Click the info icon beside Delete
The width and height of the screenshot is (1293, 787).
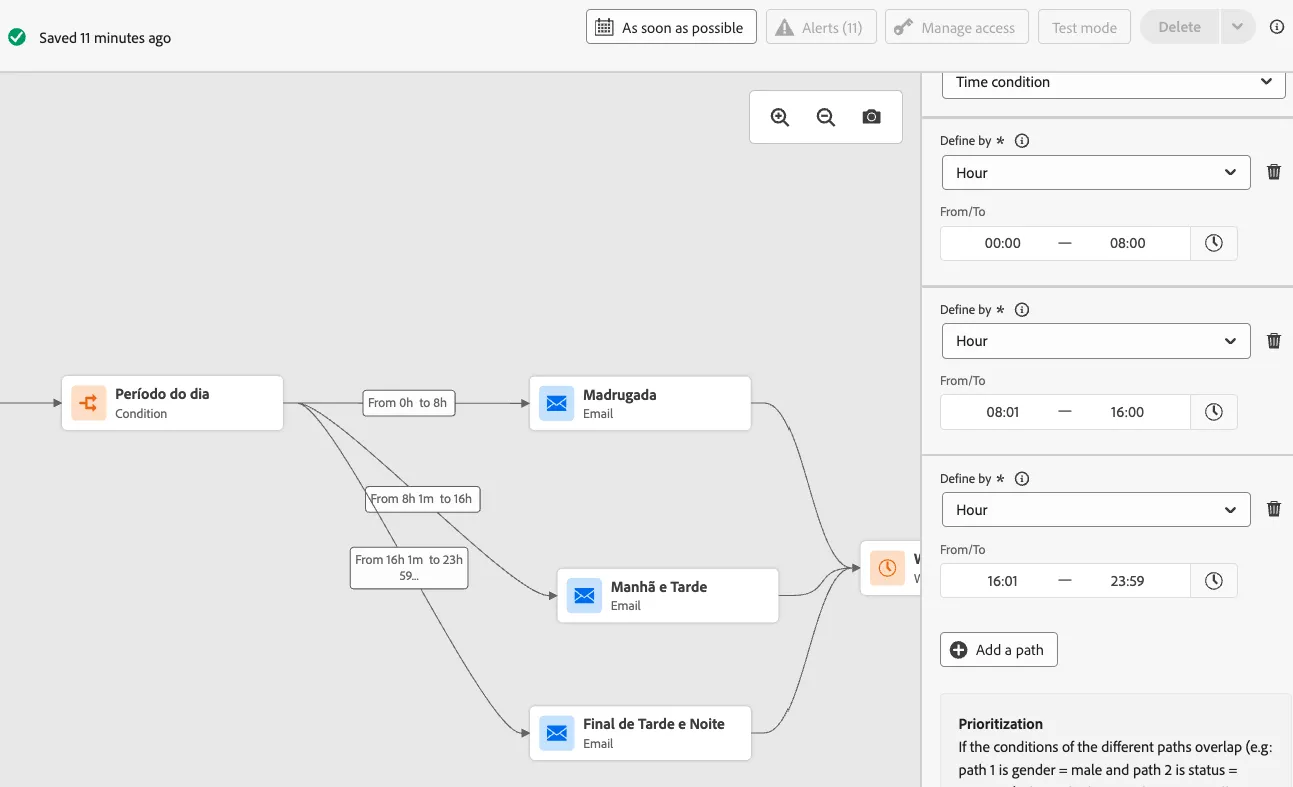click(x=1276, y=27)
